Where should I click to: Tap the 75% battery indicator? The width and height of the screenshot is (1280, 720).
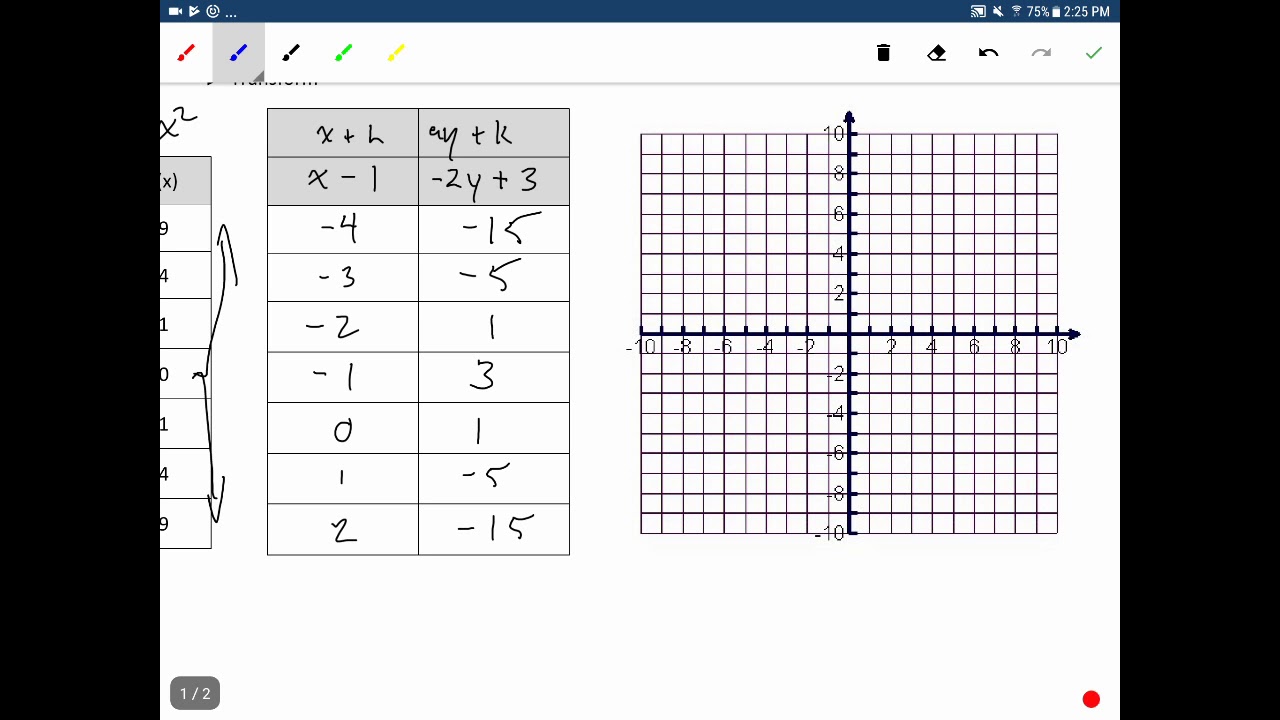tap(1042, 11)
